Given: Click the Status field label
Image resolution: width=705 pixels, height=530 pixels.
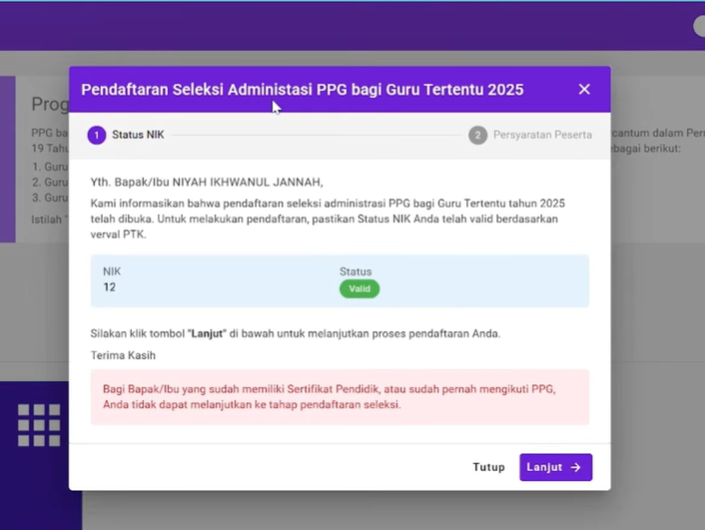Looking at the screenshot, I should [355, 271].
